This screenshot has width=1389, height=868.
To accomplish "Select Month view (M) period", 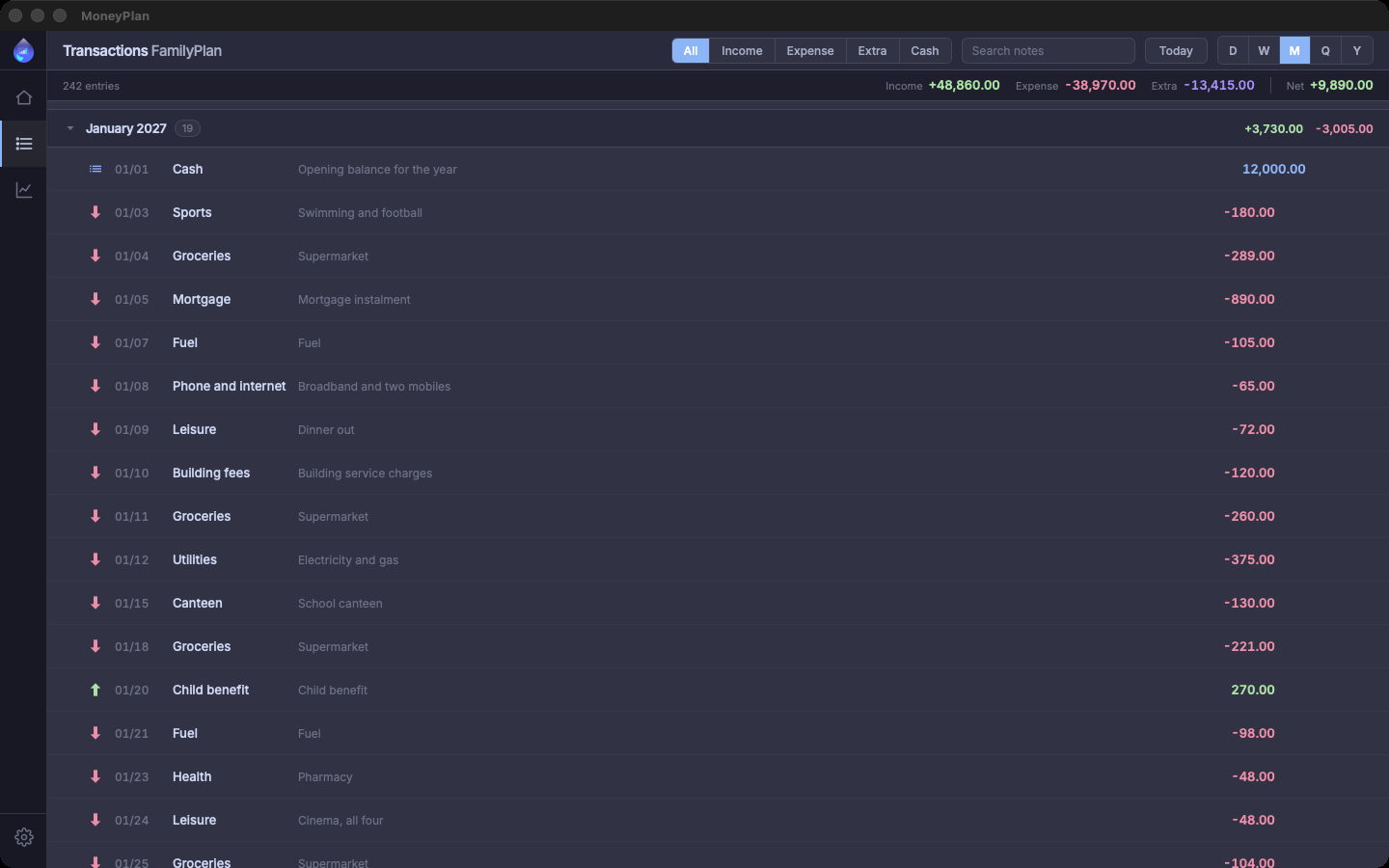I will [x=1294, y=50].
